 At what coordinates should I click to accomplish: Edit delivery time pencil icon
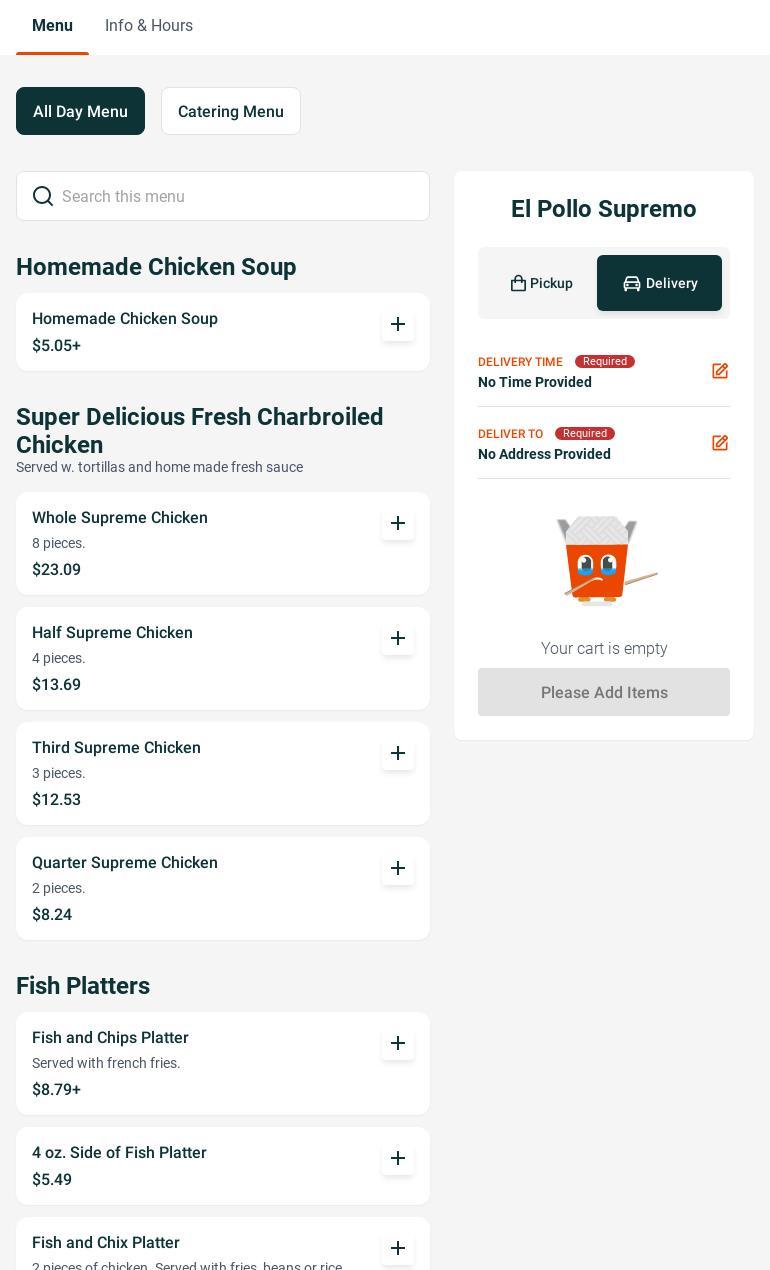720,371
